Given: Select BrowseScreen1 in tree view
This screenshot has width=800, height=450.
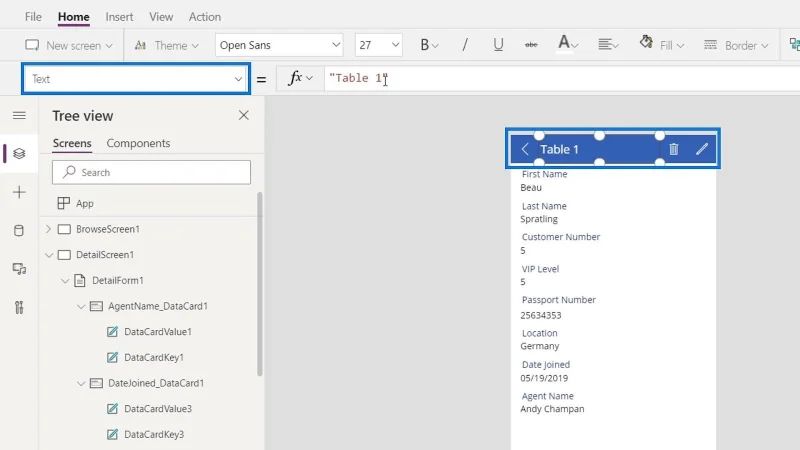Looking at the screenshot, I should point(108,229).
